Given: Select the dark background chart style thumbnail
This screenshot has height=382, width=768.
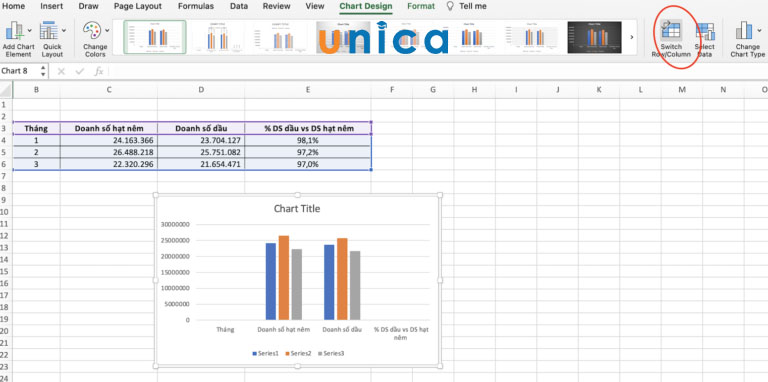Looking at the screenshot, I should click(x=594, y=37).
